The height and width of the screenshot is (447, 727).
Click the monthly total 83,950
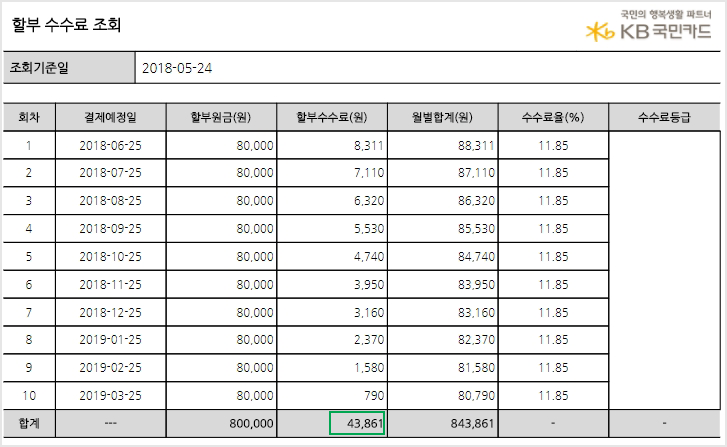(476, 284)
